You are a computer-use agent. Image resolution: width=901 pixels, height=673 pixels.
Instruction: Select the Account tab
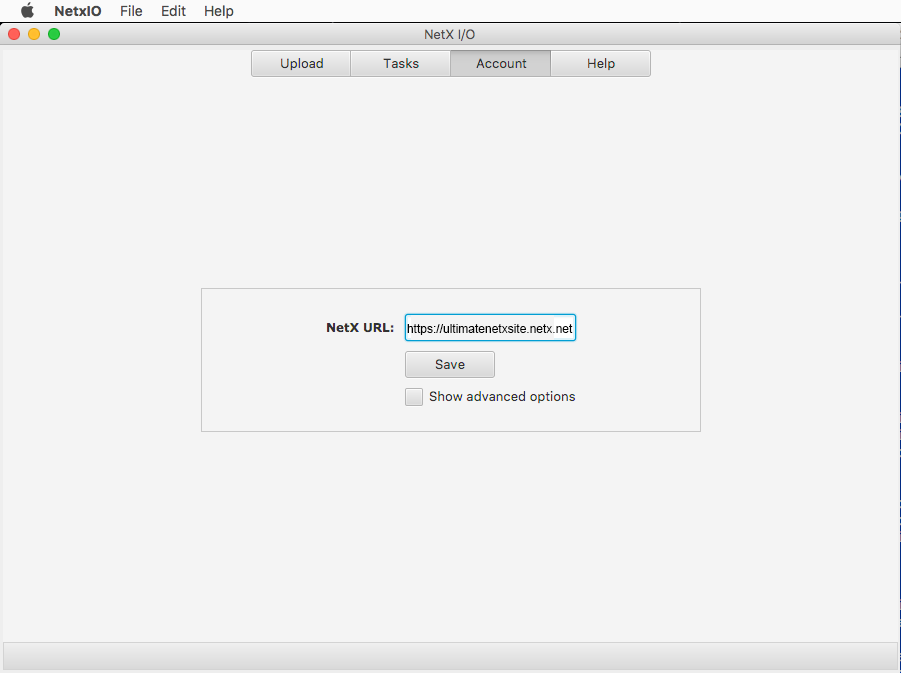501,63
